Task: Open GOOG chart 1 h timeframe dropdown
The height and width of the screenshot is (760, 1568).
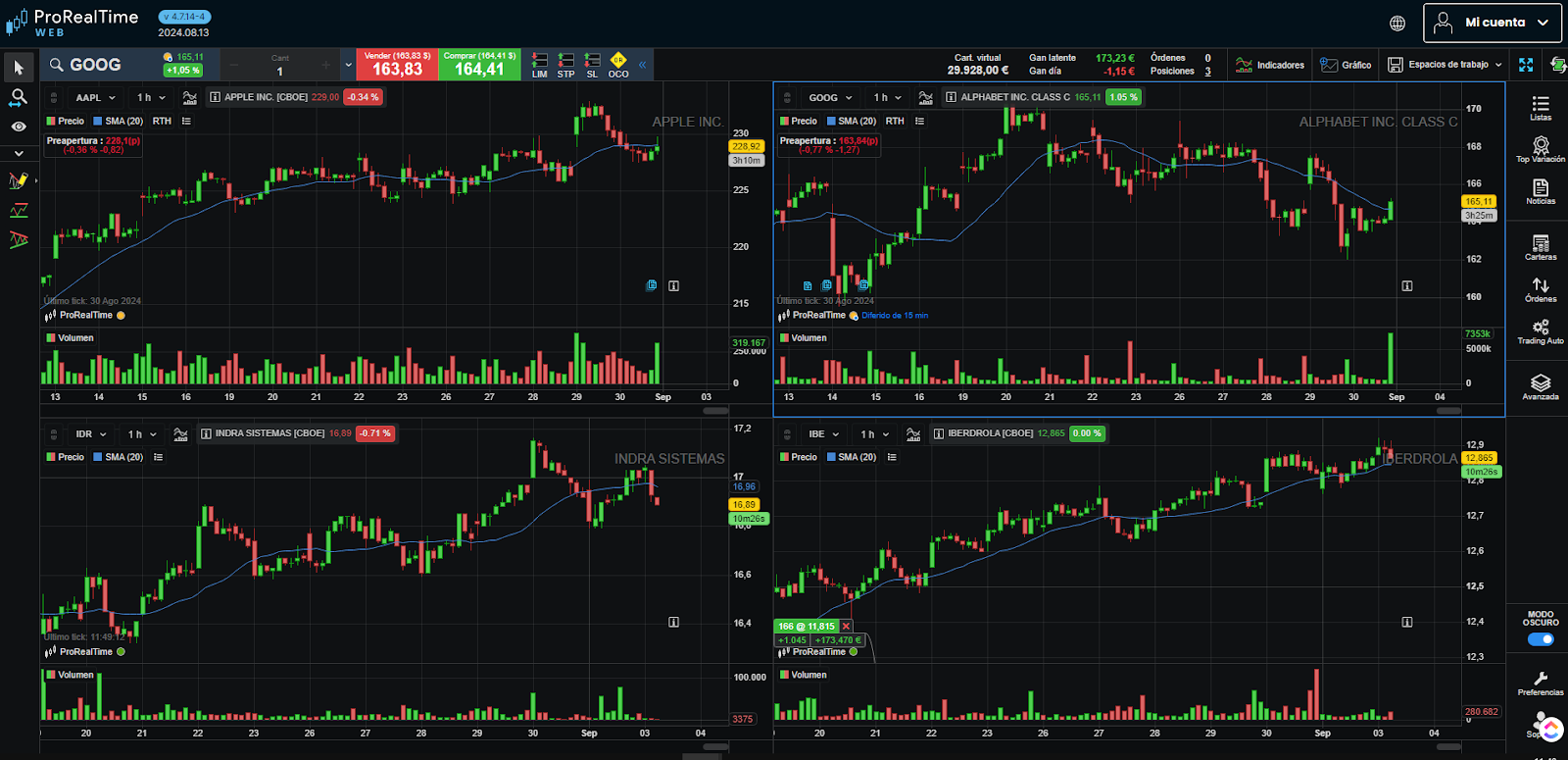Action: coord(887,97)
